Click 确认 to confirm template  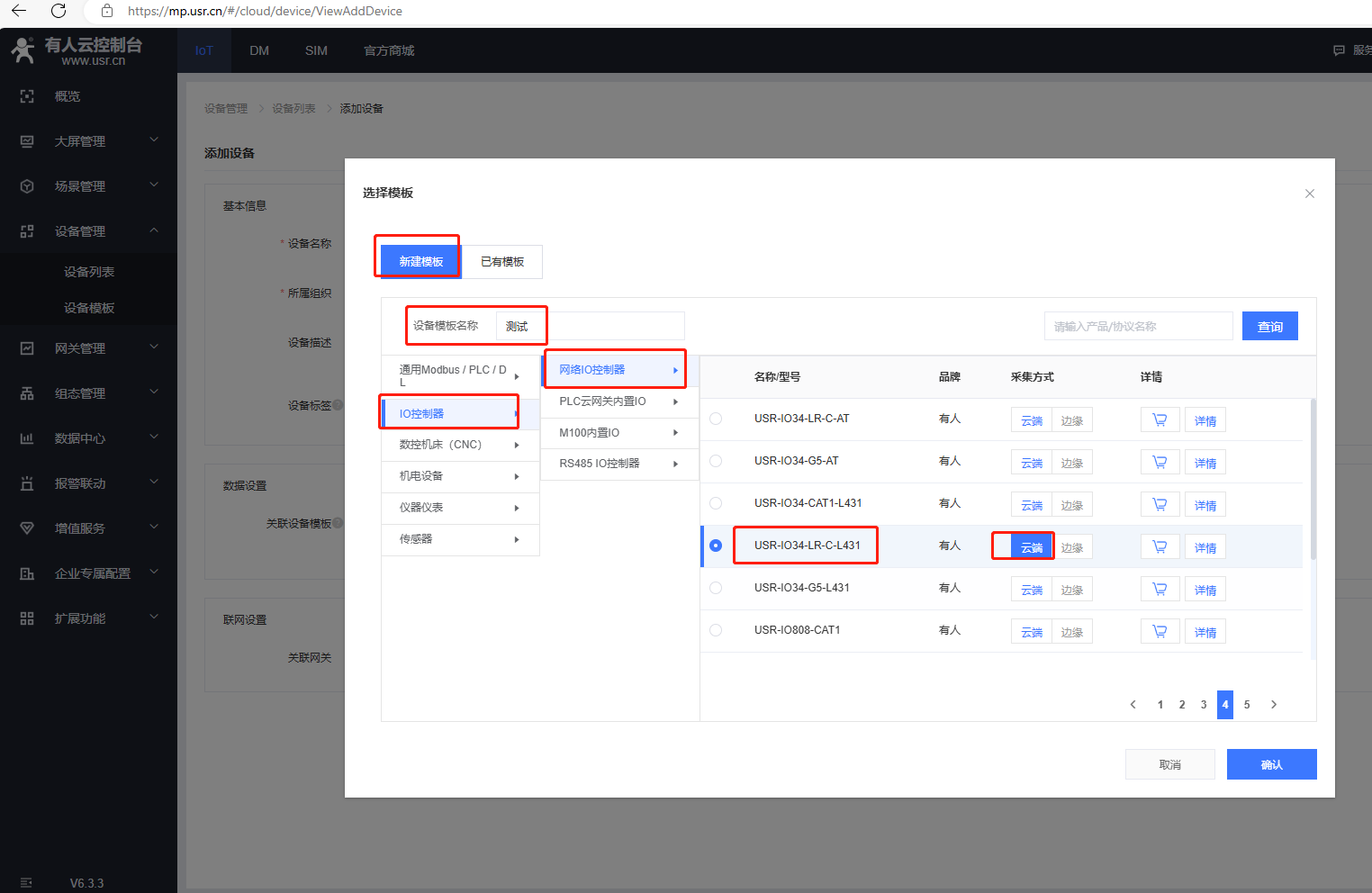tap(1272, 764)
